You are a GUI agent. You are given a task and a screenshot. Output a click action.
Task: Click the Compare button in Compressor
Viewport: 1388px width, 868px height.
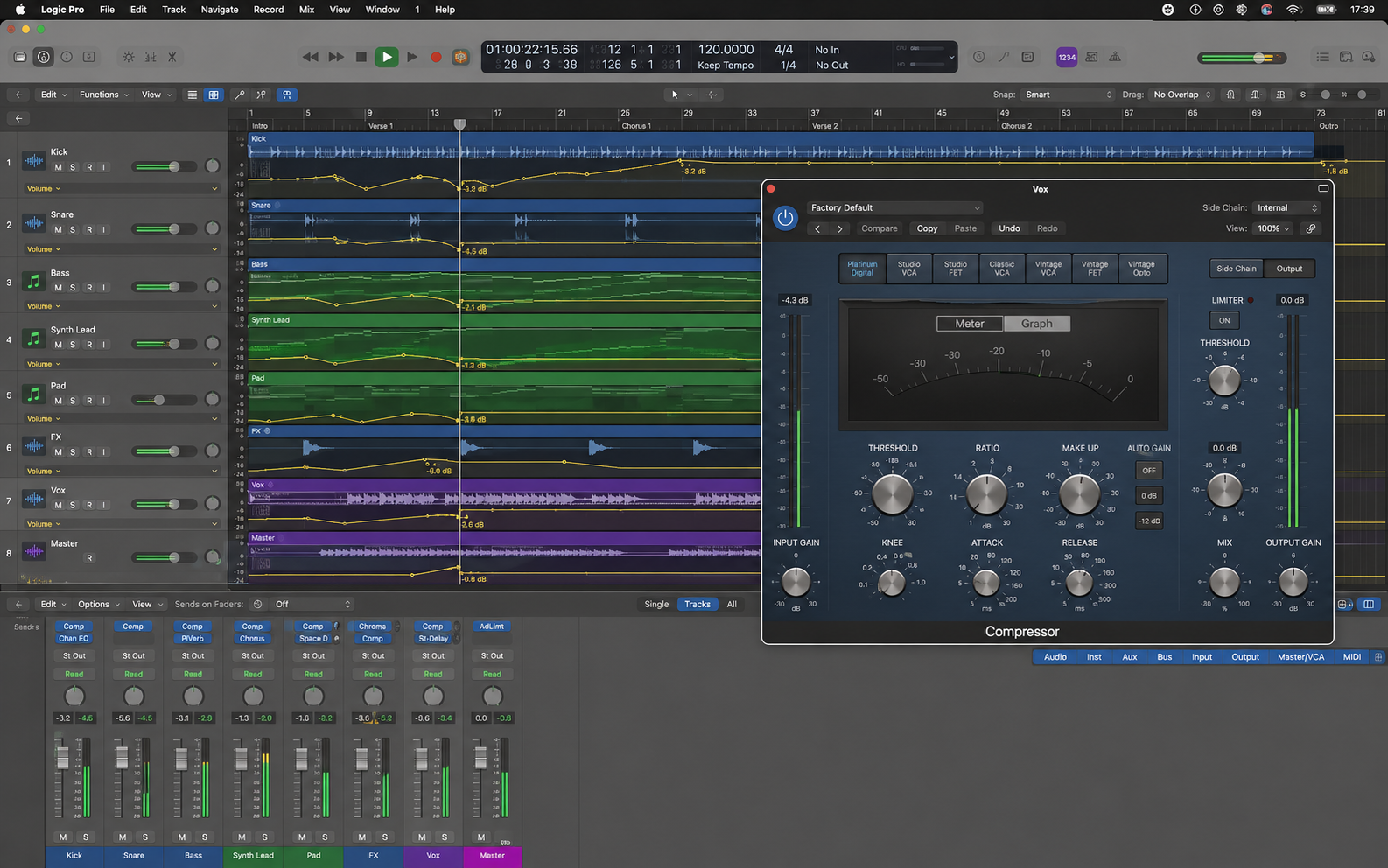coord(880,228)
